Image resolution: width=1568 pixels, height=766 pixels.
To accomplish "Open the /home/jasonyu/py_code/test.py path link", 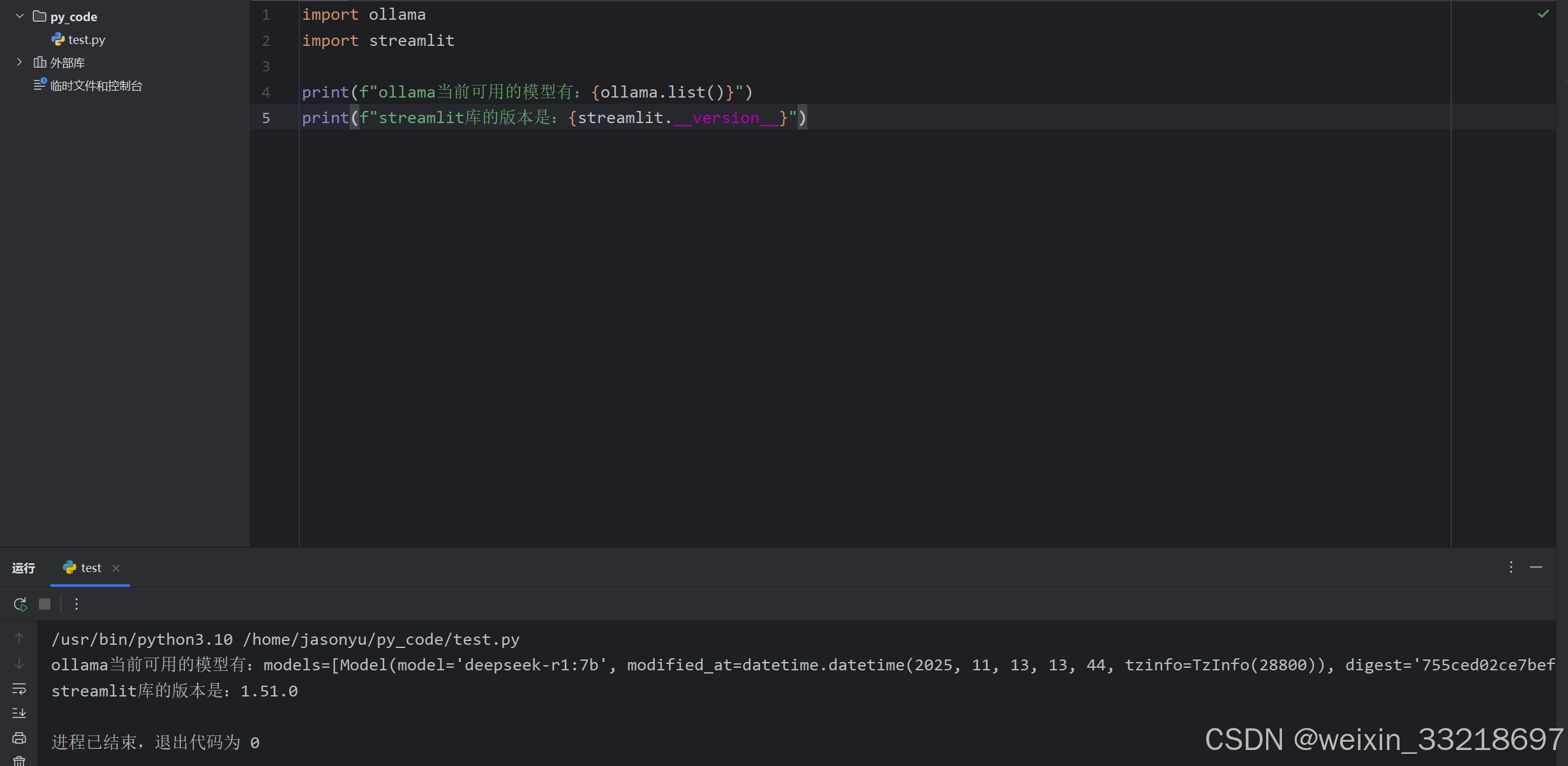I will point(381,639).
